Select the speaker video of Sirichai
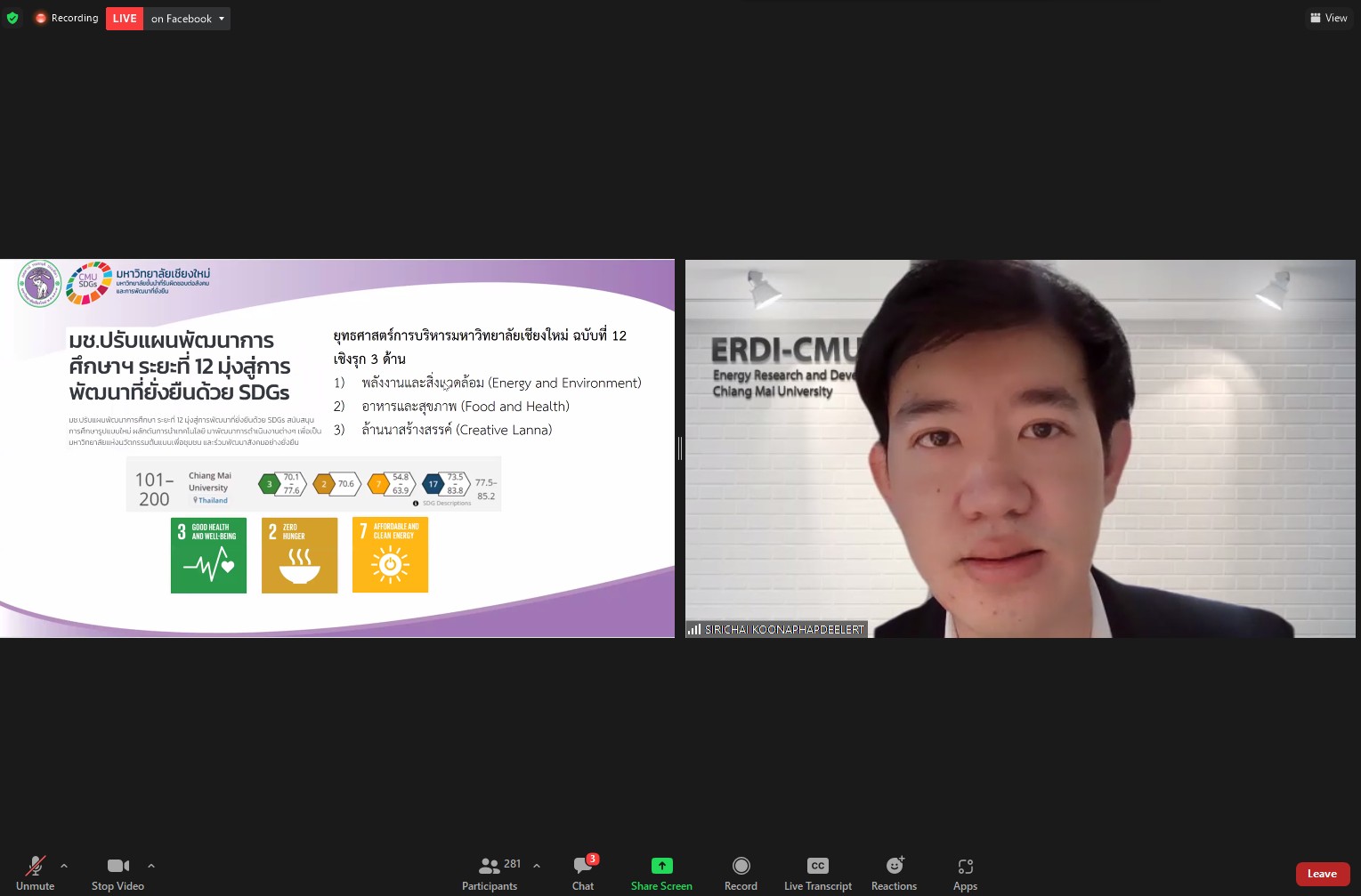Screen dimensions: 1361x896 pos(1020,448)
